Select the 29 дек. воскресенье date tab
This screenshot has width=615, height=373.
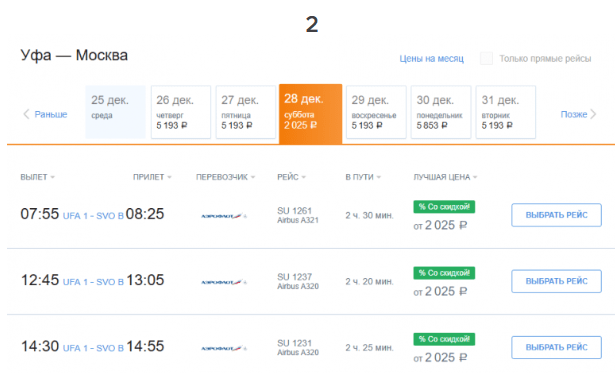click(x=376, y=112)
